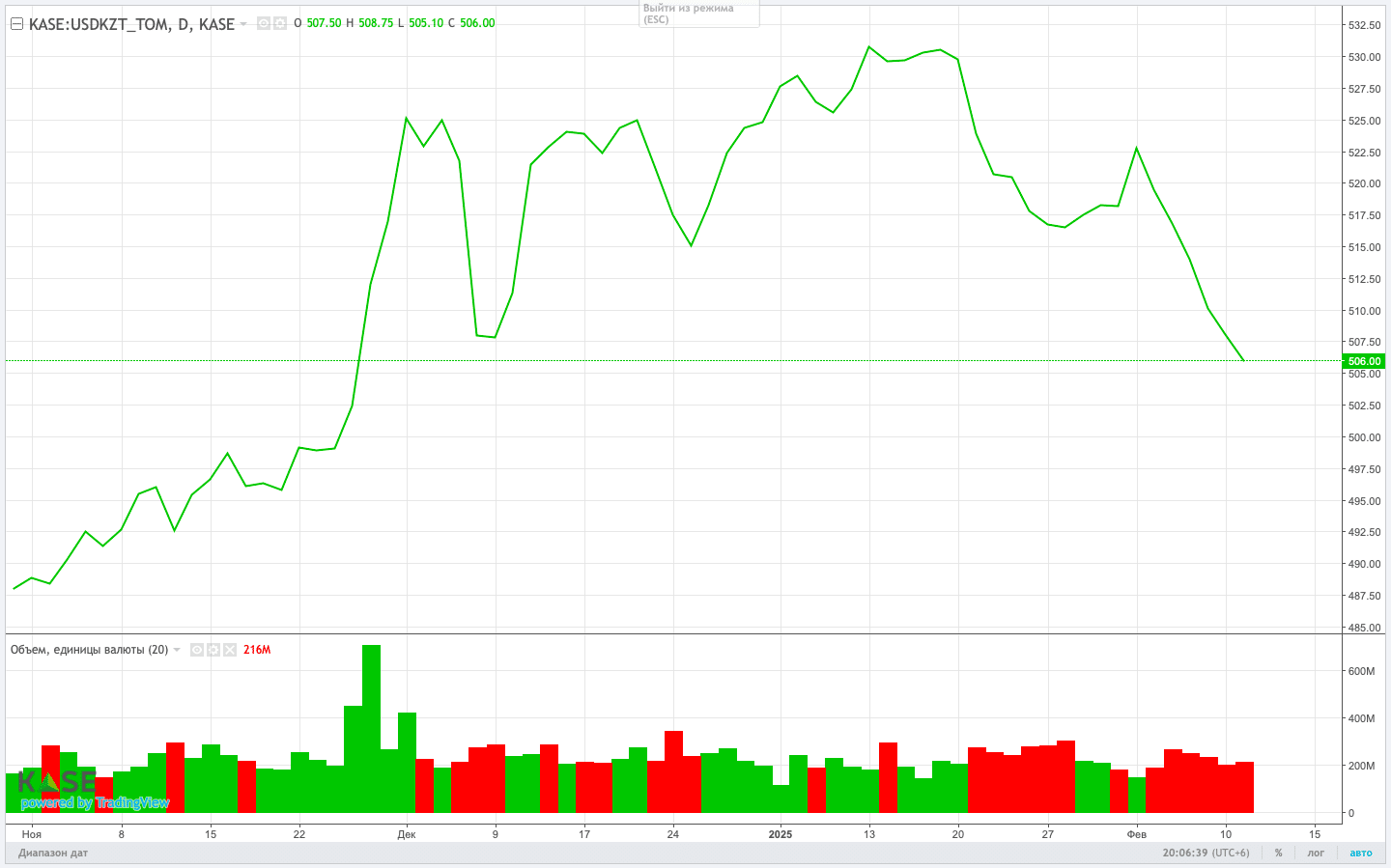Click the Диапазон дат button
The height and width of the screenshot is (868, 1391).
[53, 853]
